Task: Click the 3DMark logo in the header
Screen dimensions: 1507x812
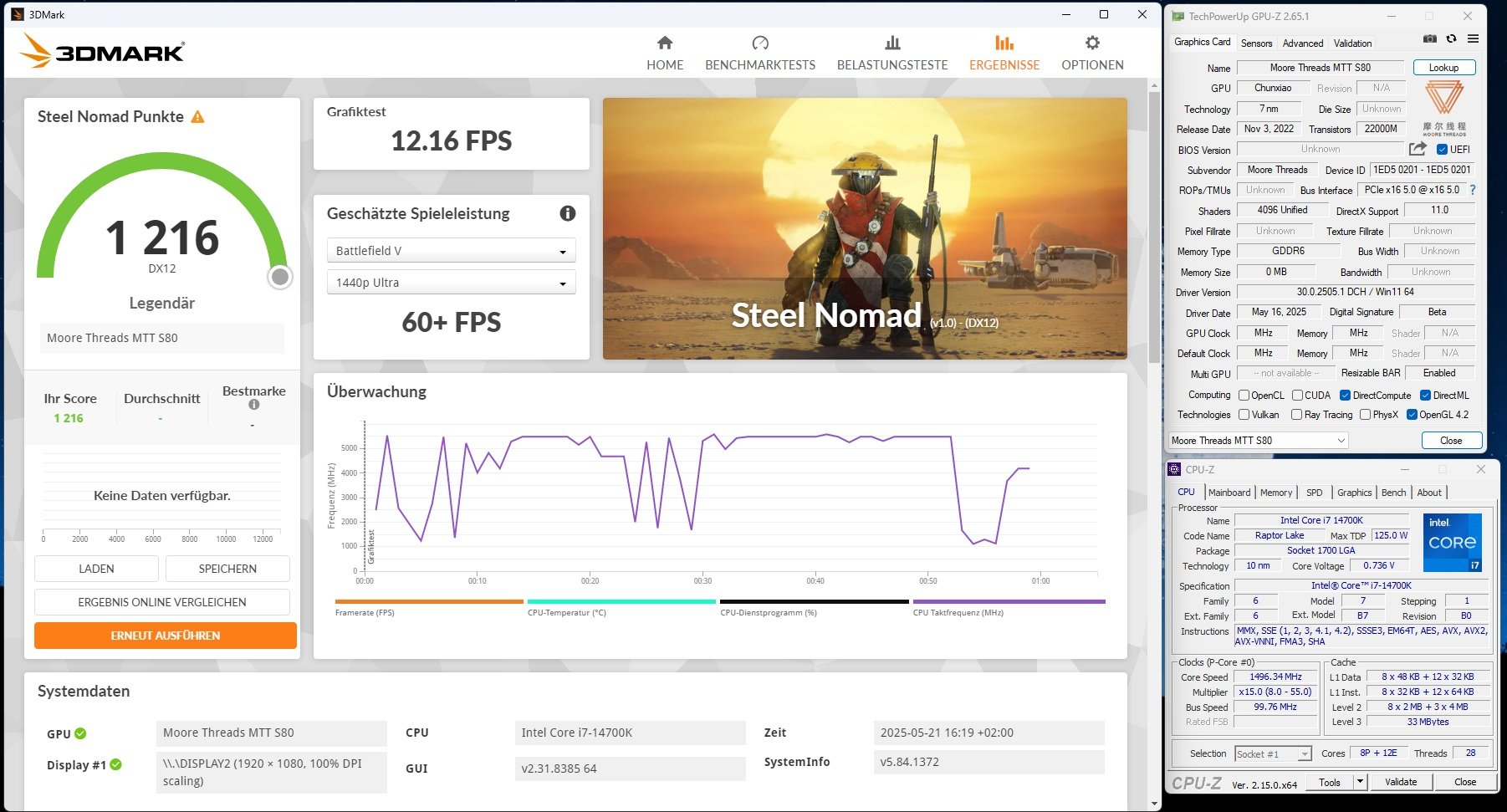Action: pos(102,51)
